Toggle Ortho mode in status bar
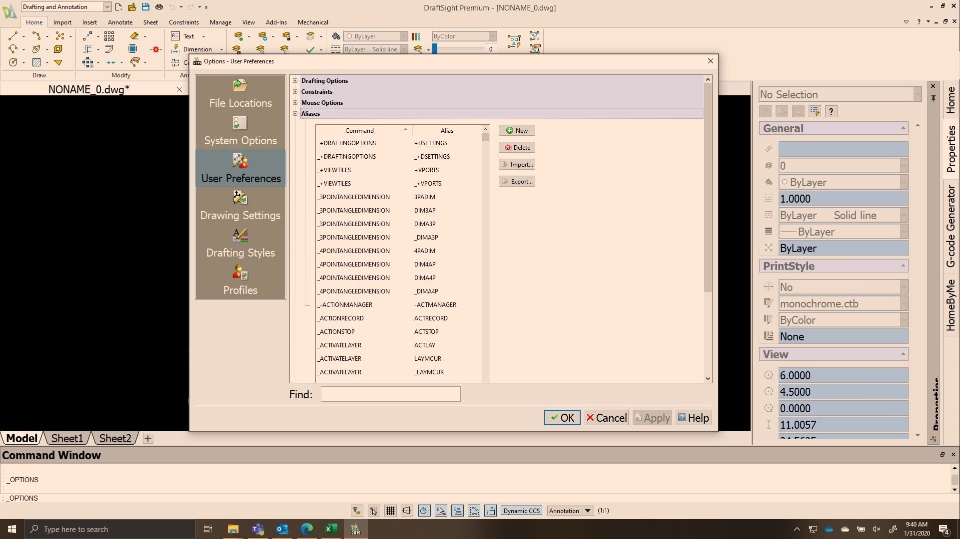 click(x=407, y=510)
